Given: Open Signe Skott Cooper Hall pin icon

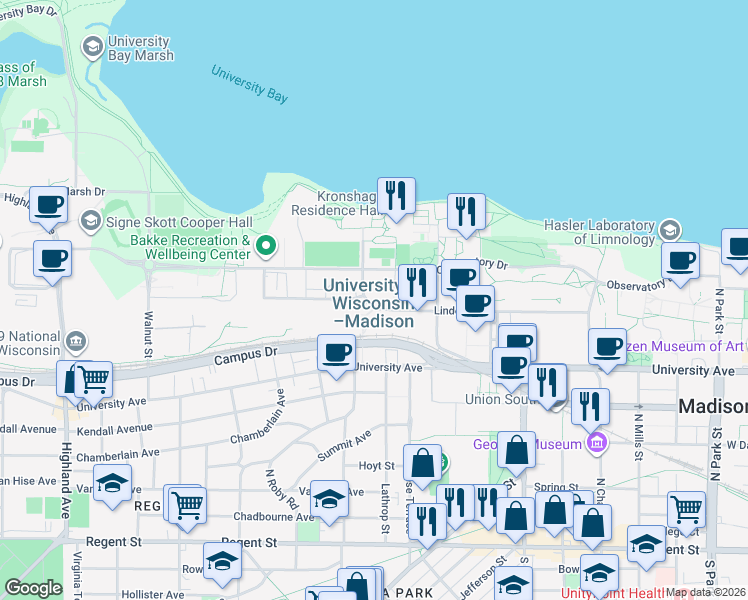Looking at the screenshot, I should pyautogui.click(x=91, y=221).
